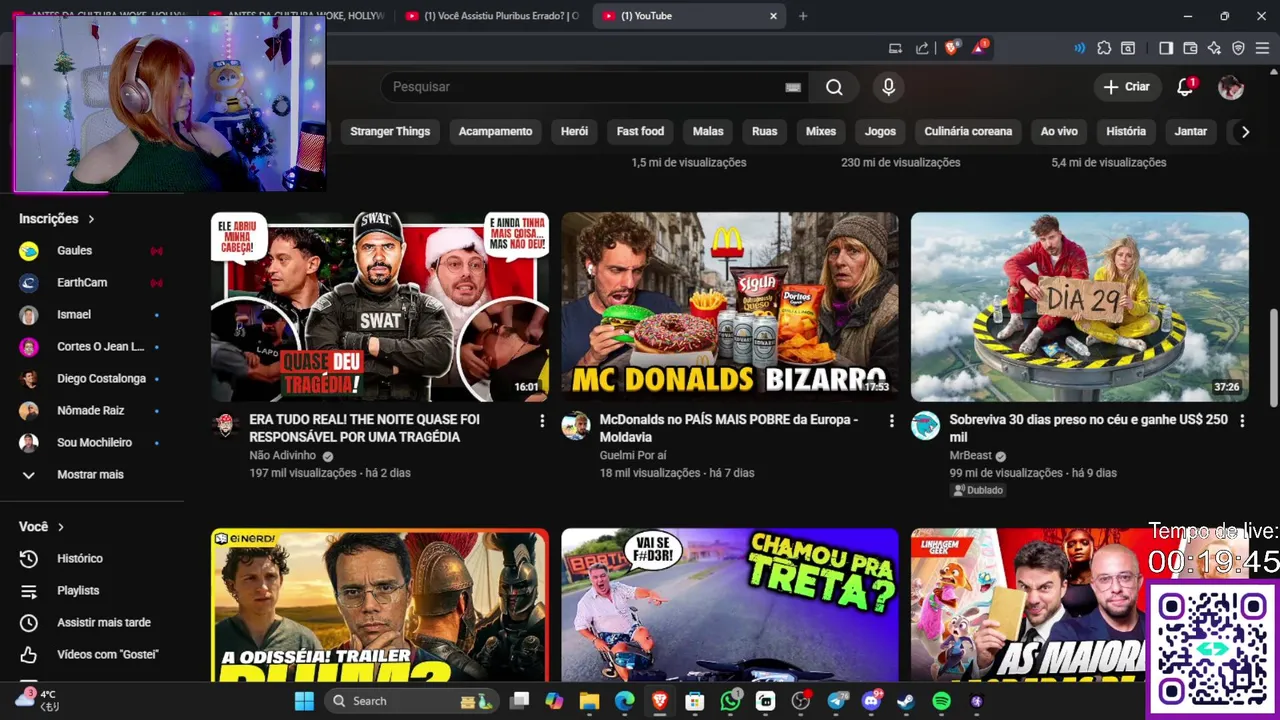Click the page vertical scrollbar thumb

(1274, 358)
